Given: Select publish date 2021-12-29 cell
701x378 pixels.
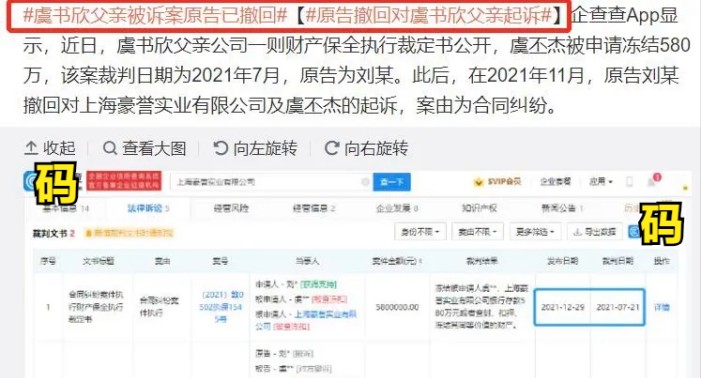Looking at the screenshot, I should (x=562, y=307).
